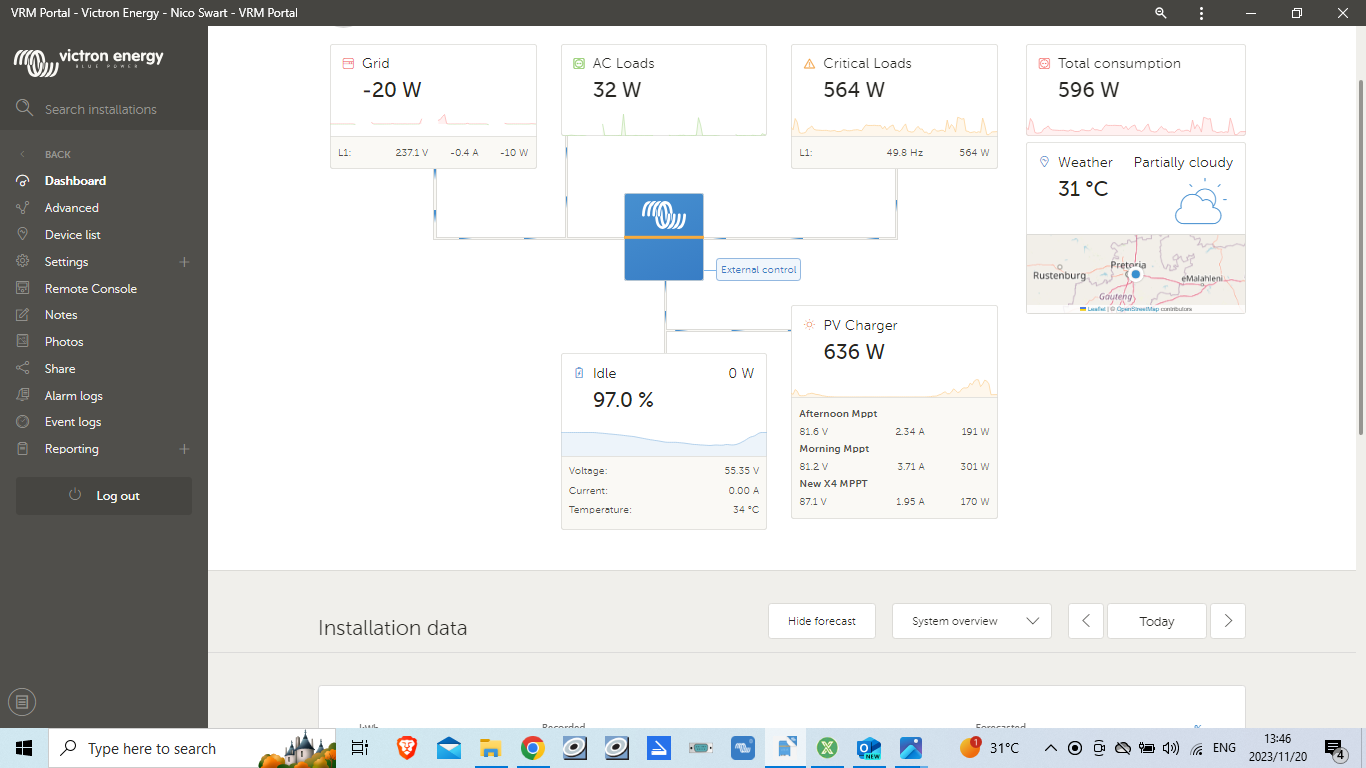Click the External control label
1366x768 pixels.
pos(759,270)
